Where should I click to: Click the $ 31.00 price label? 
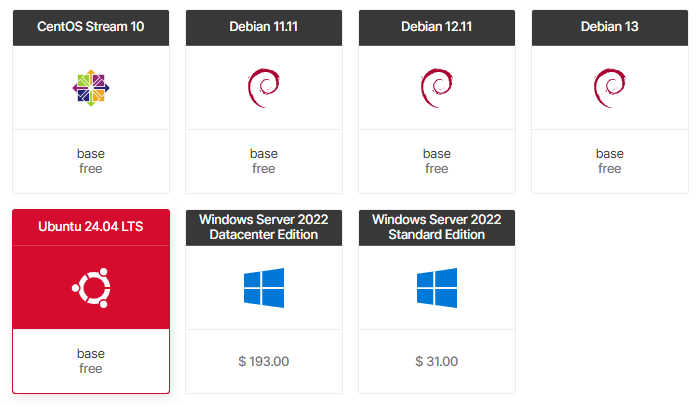tap(436, 361)
